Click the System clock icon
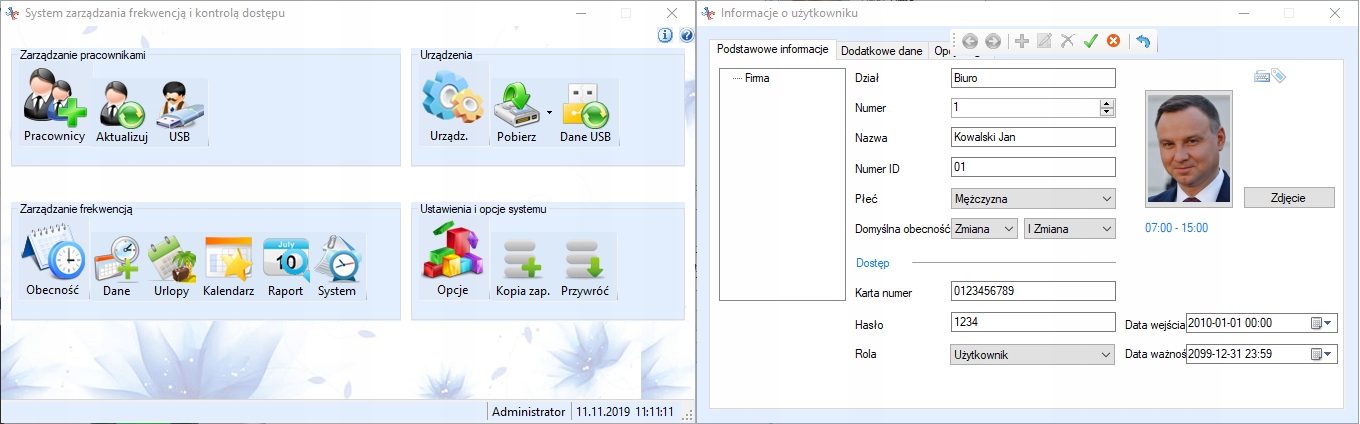The height and width of the screenshot is (424, 1360). click(338, 267)
